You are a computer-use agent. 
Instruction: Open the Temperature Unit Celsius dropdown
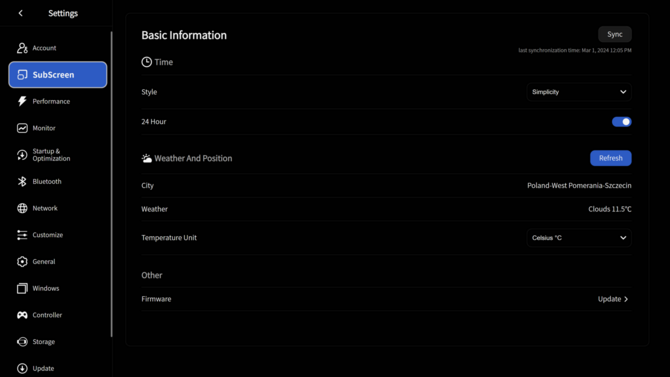579,238
